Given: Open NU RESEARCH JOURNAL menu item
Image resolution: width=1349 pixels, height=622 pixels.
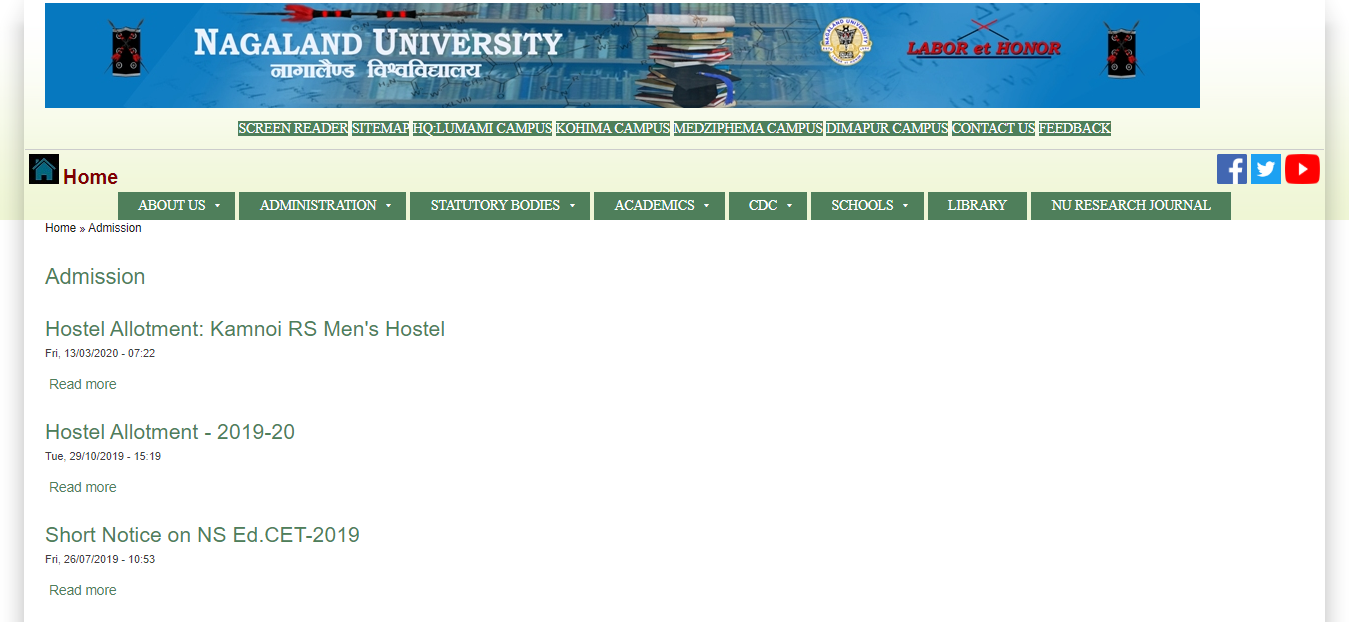Looking at the screenshot, I should tap(1130, 205).
